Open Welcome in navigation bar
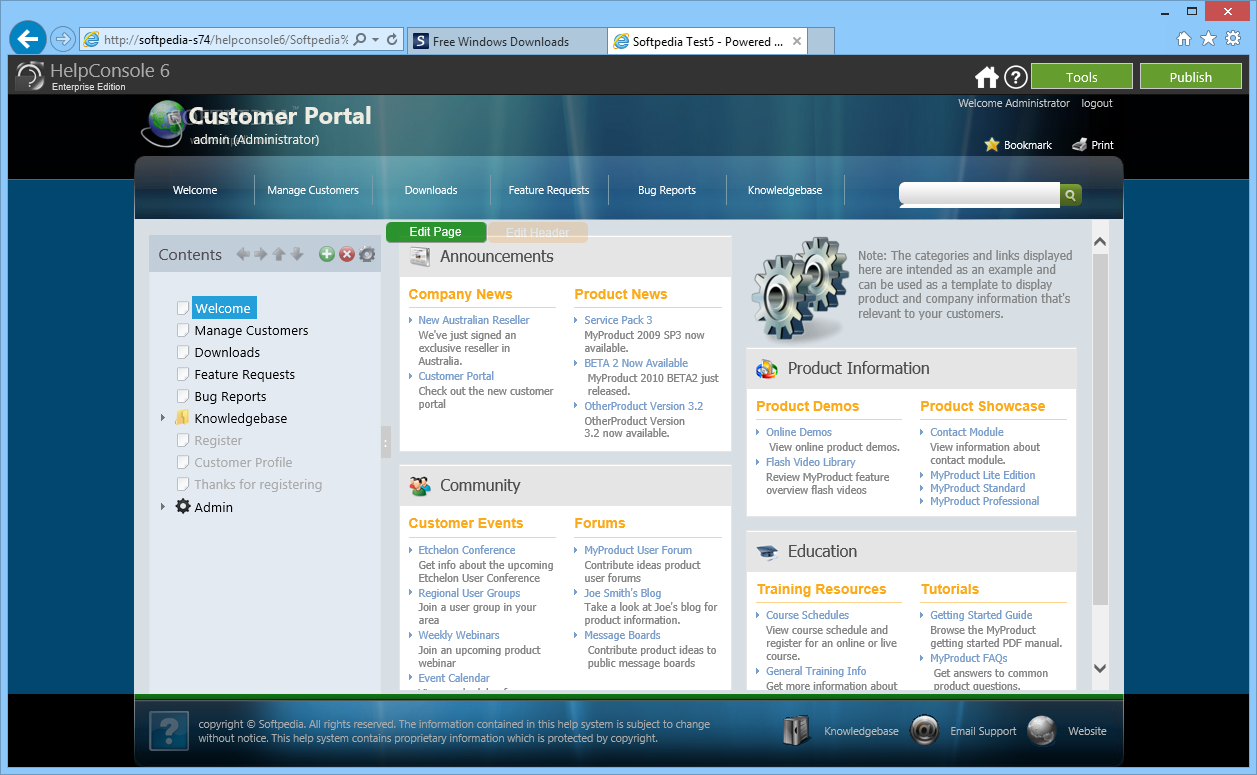 click(x=195, y=190)
